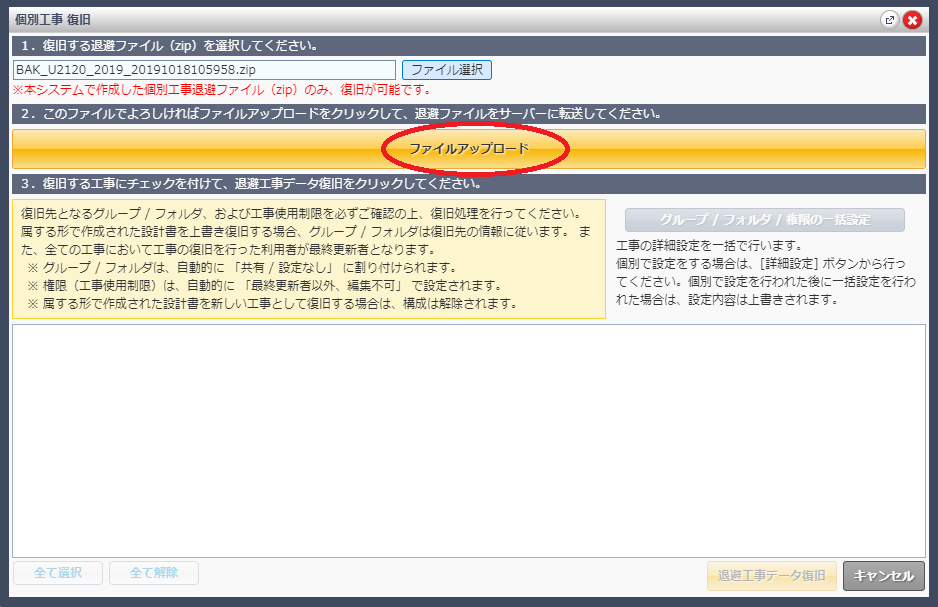Click the 工事の詳細設定を一括で行います text
This screenshot has height=607, width=938.
(709, 246)
